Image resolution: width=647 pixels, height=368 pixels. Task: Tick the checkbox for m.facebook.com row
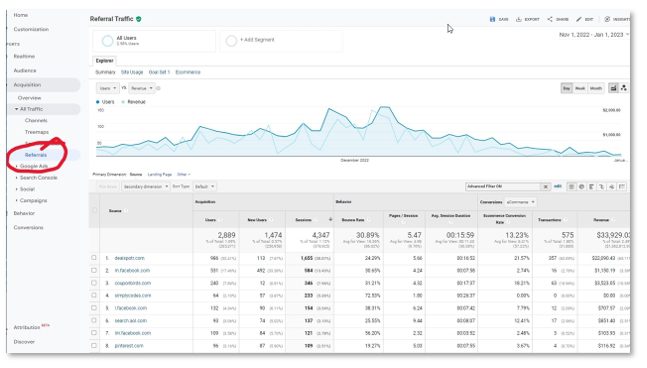[94, 270]
